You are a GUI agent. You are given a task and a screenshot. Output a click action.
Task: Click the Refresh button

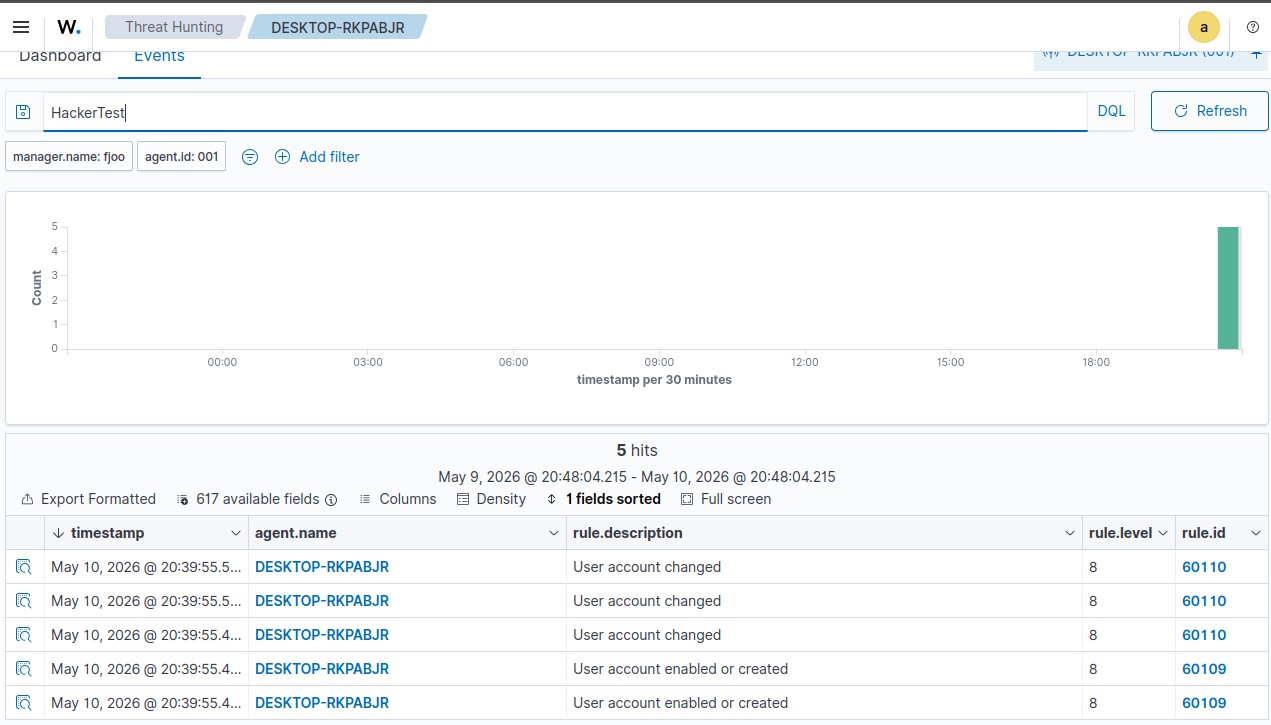[x=1209, y=111]
